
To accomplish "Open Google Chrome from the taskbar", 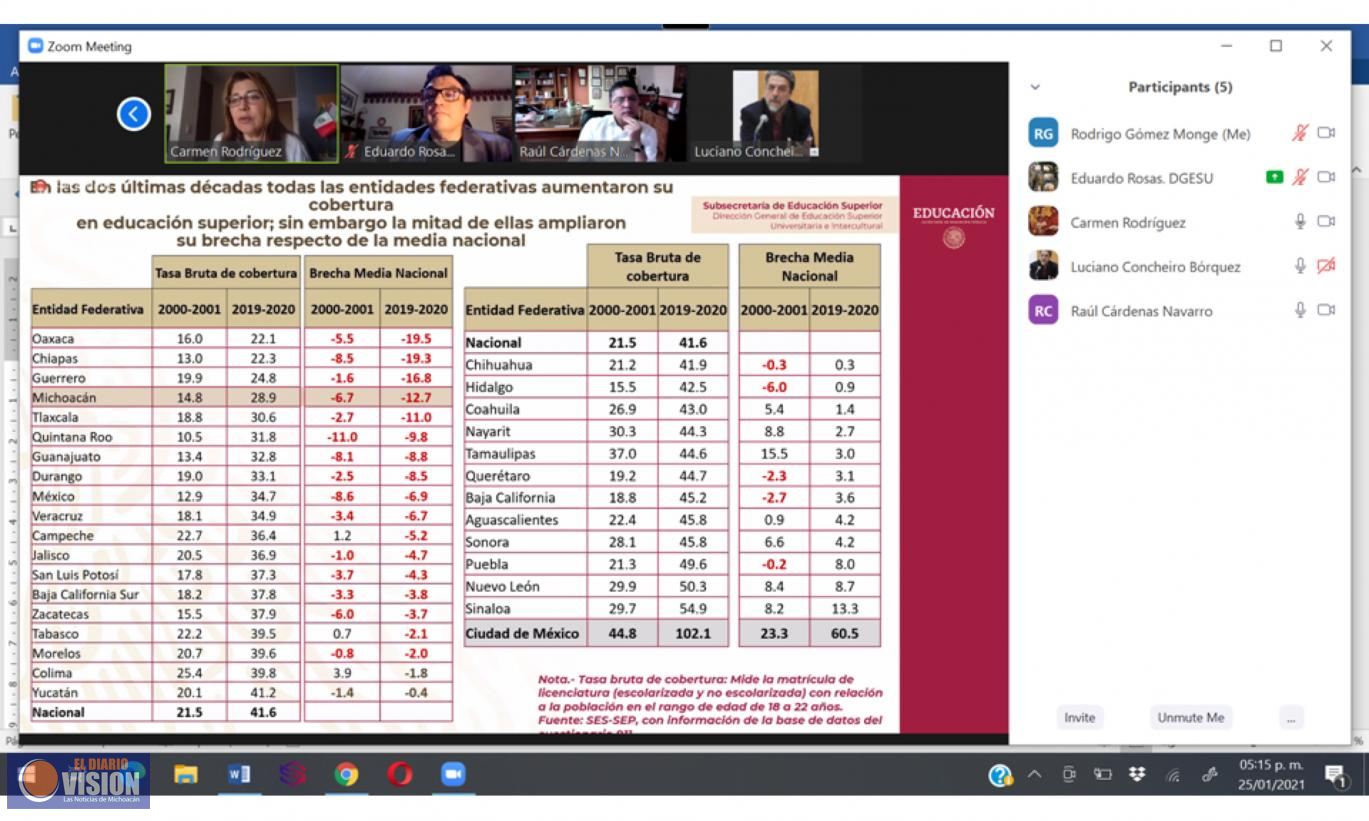I will (346, 774).
